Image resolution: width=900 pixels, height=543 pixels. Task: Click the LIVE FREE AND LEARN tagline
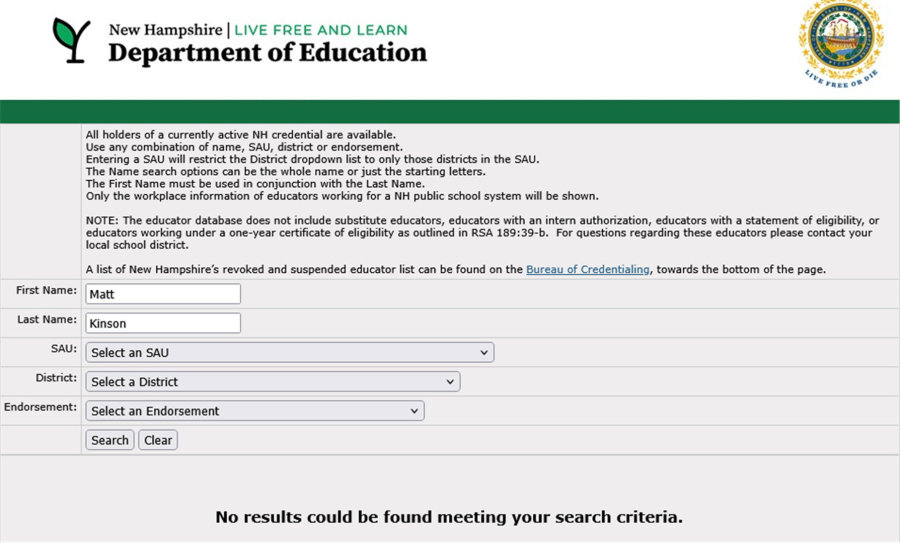pos(321,30)
